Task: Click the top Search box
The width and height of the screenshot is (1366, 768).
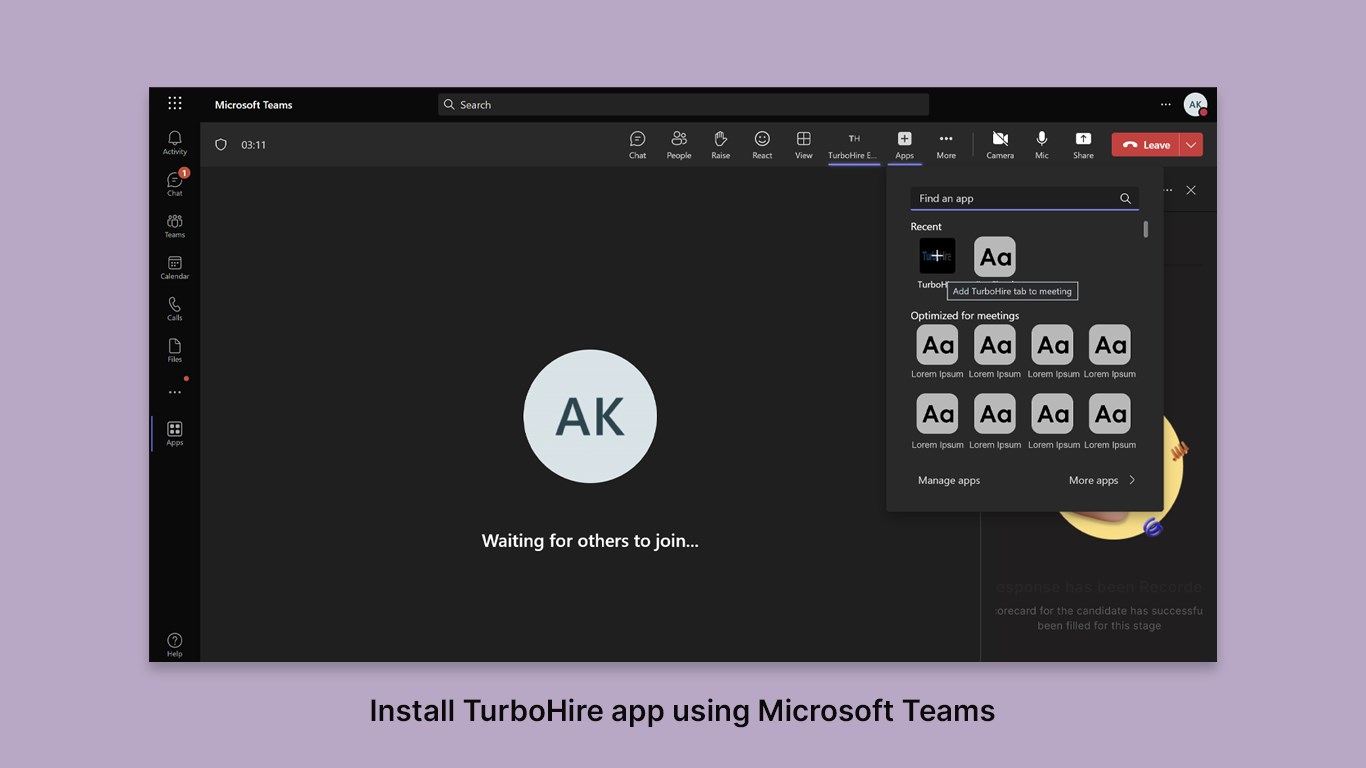Action: 683,104
